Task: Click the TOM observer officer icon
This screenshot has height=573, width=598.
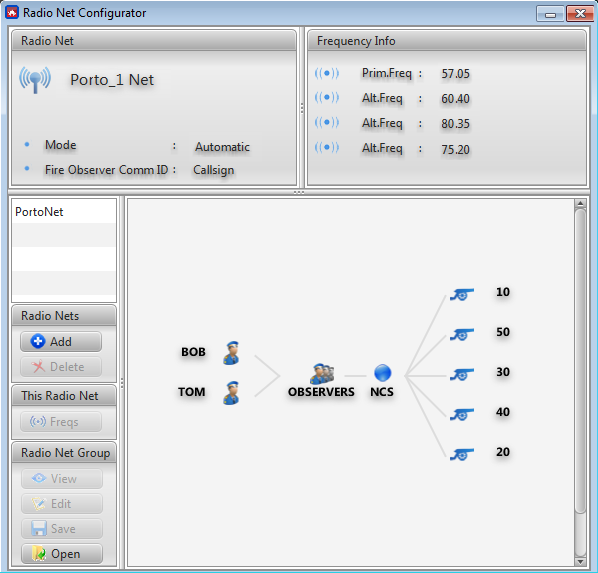Action: pos(231,393)
